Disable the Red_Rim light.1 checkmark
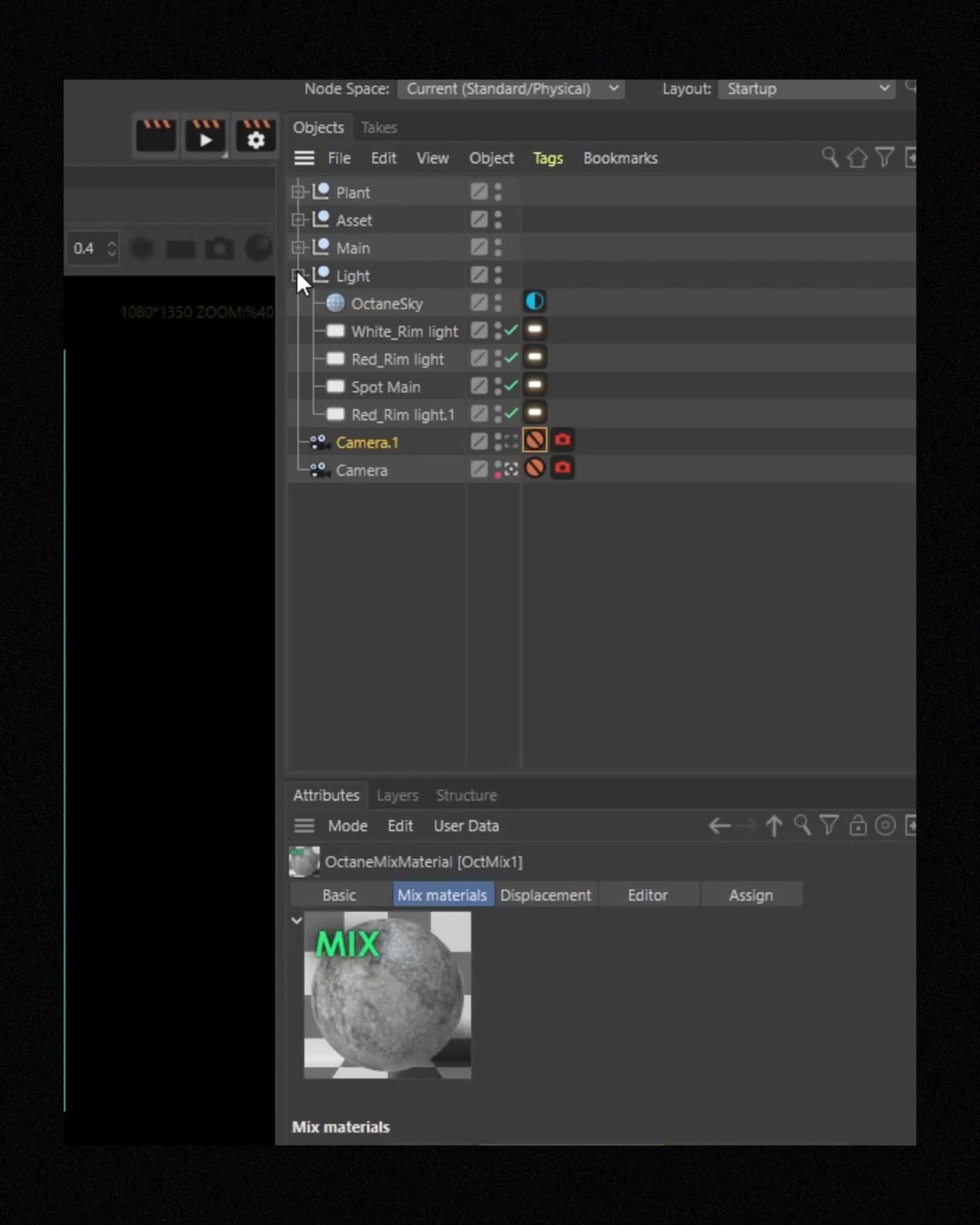Viewport: 980px width, 1225px height. (x=511, y=413)
